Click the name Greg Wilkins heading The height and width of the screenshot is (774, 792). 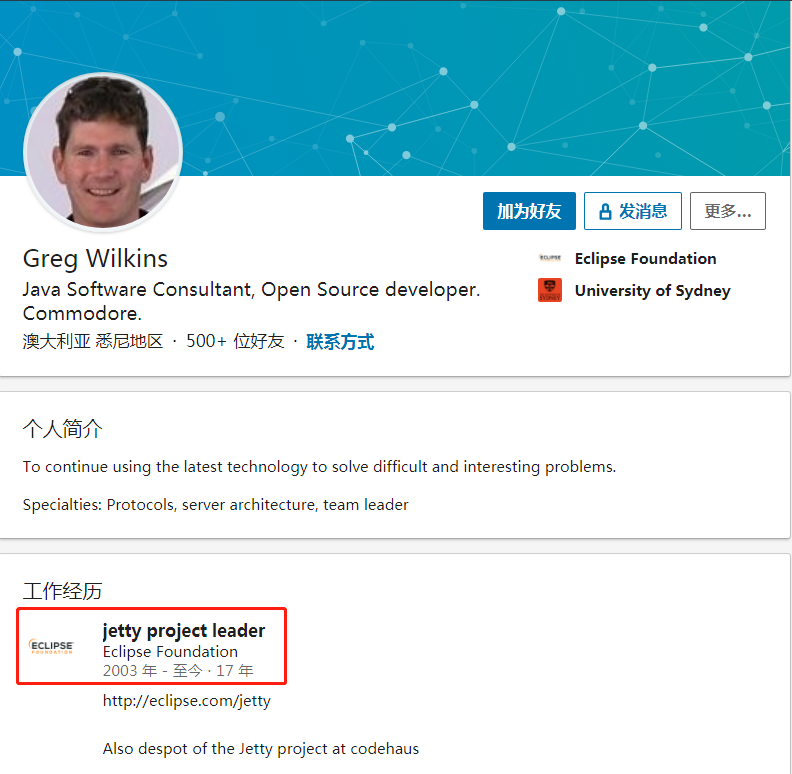click(x=95, y=258)
